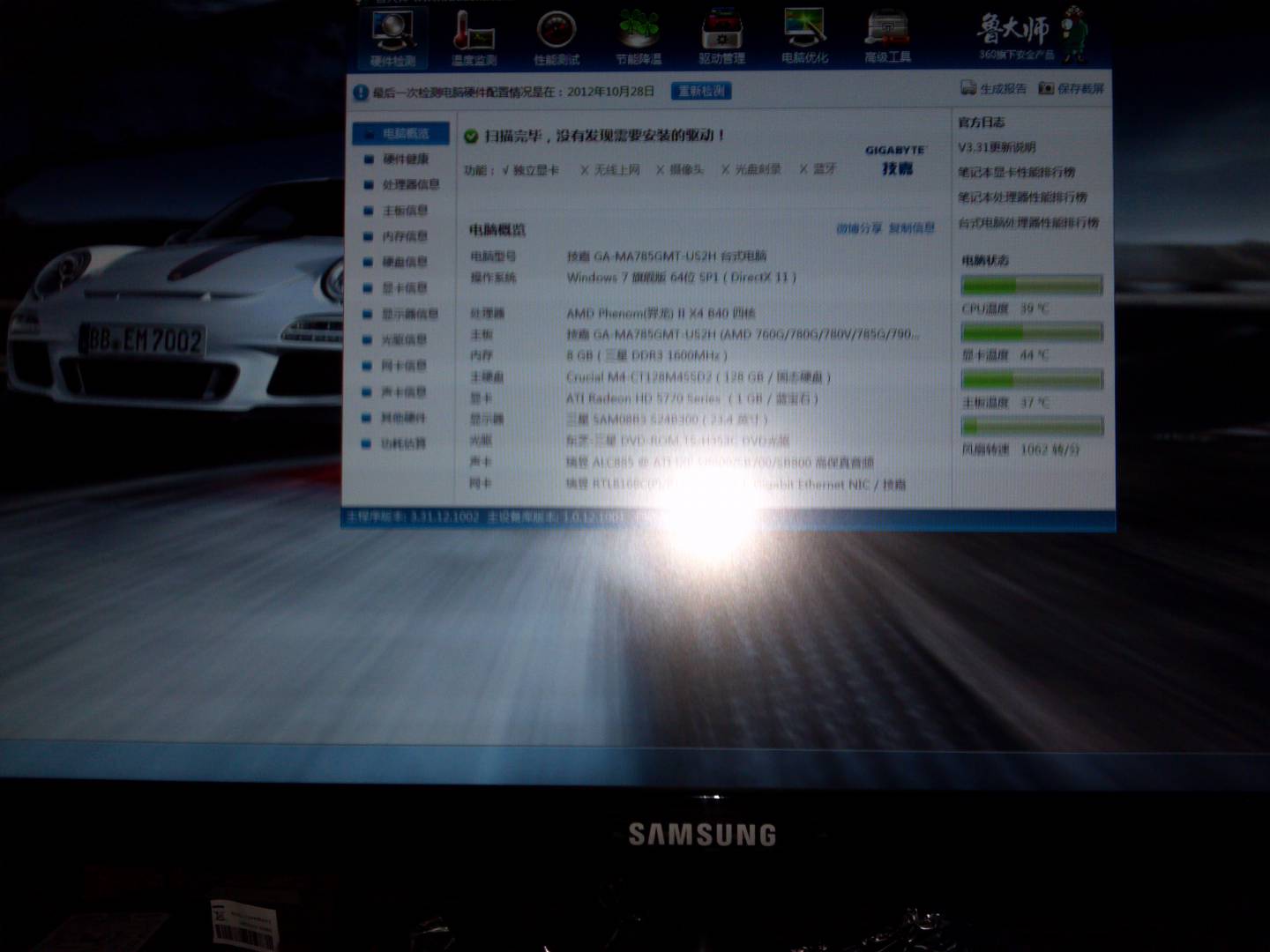This screenshot has height=952, width=1270.
Task: Select 处理器信息 in the sidebar
Action: [x=401, y=185]
